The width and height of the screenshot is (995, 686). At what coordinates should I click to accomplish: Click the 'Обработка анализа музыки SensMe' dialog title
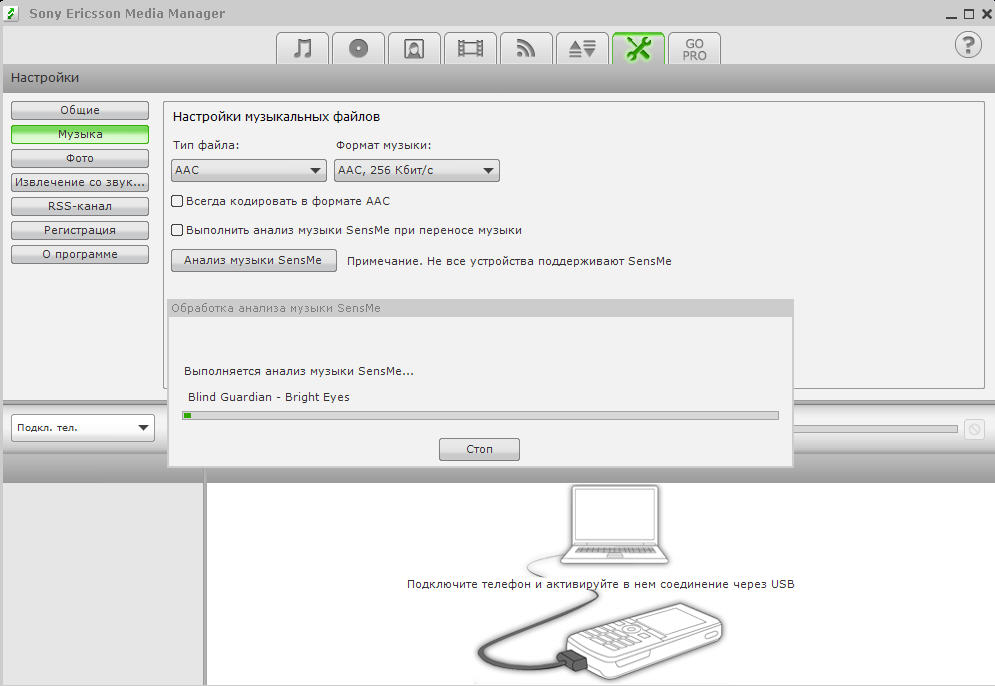(x=276, y=308)
